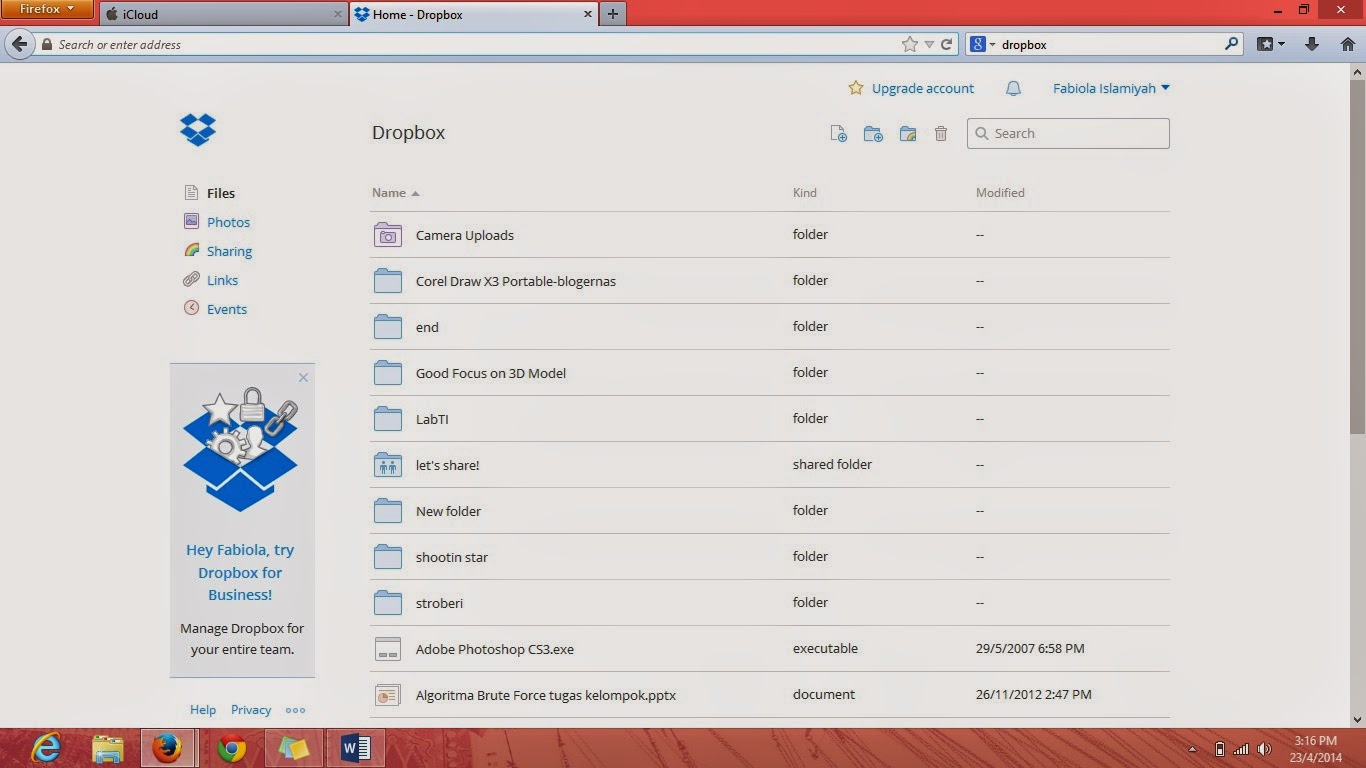
Task: Create a new folder using toolbar icon
Action: (x=873, y=134)
